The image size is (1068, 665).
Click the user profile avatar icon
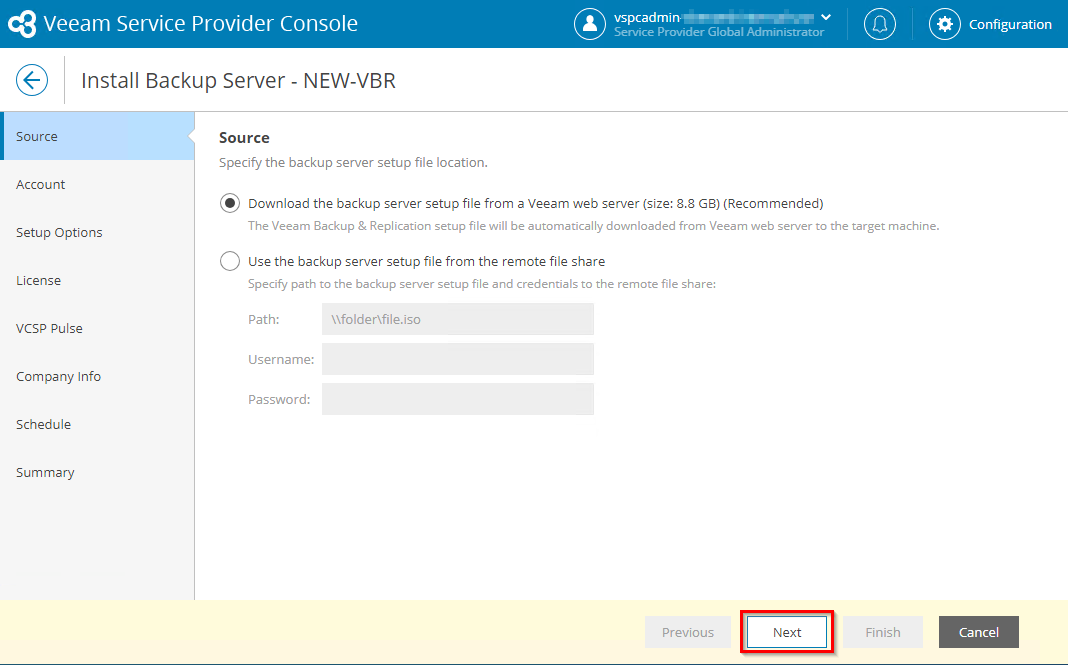tap(590, 24)
